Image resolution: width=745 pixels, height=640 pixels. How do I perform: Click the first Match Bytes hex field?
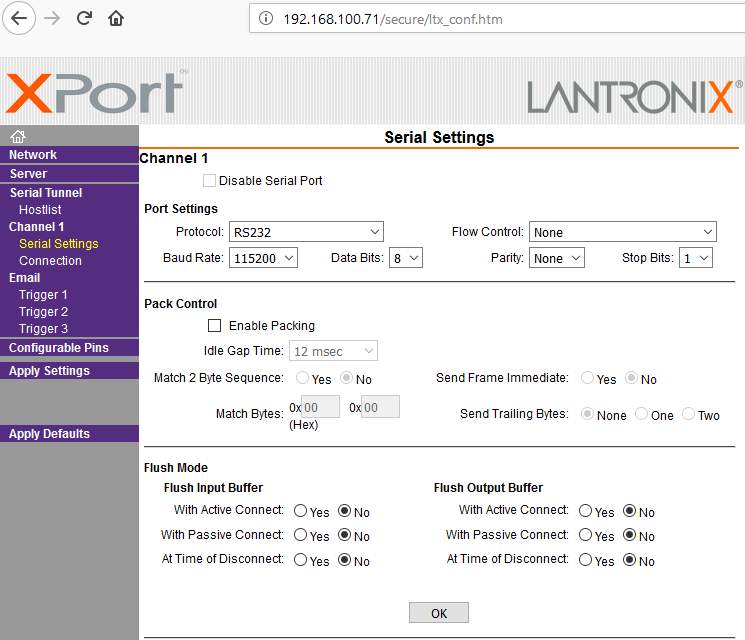321,407
